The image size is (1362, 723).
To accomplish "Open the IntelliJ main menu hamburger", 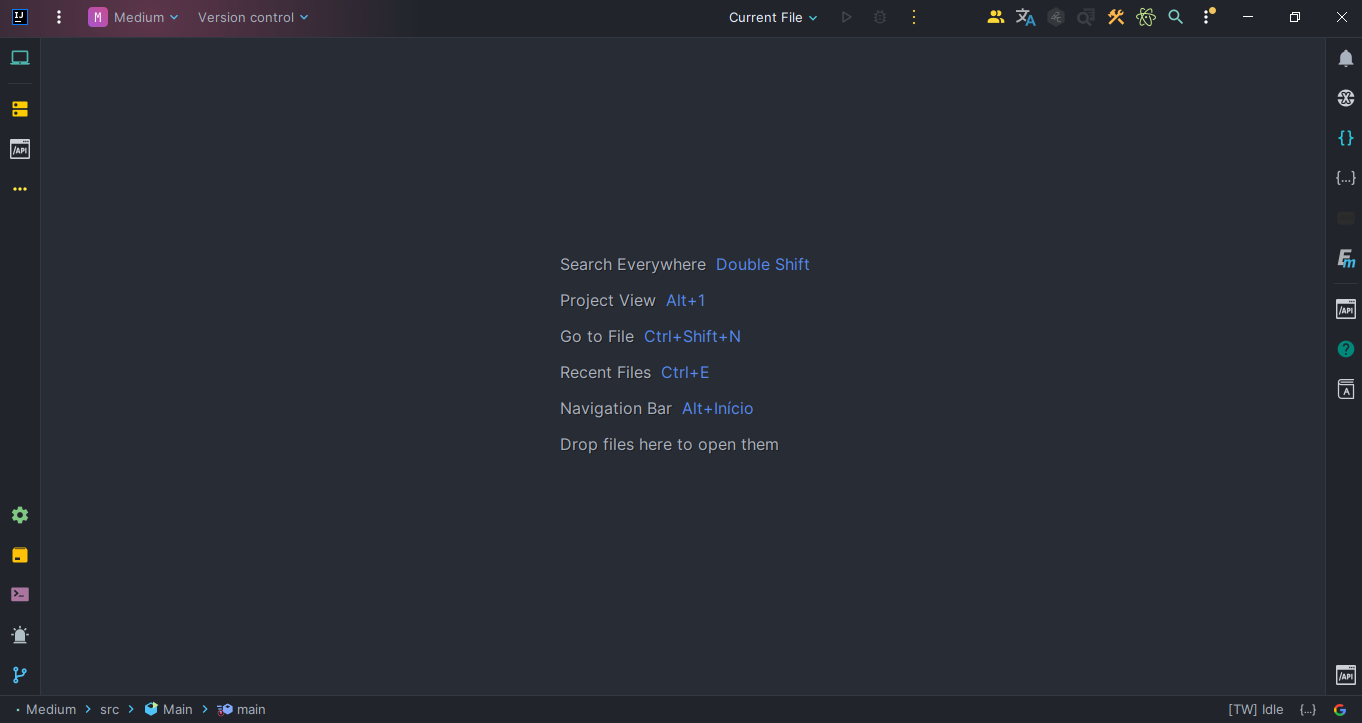I will point(59,17).
